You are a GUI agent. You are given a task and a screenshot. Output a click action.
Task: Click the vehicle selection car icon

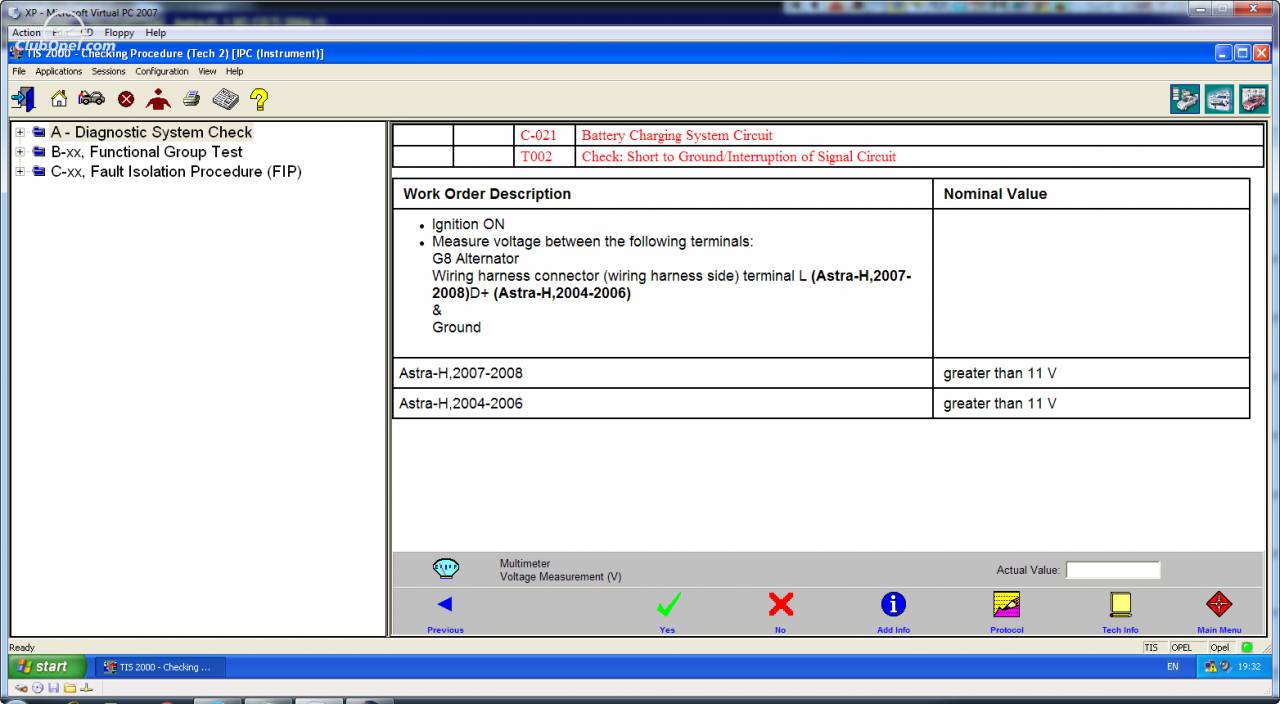tap(91, 99)
